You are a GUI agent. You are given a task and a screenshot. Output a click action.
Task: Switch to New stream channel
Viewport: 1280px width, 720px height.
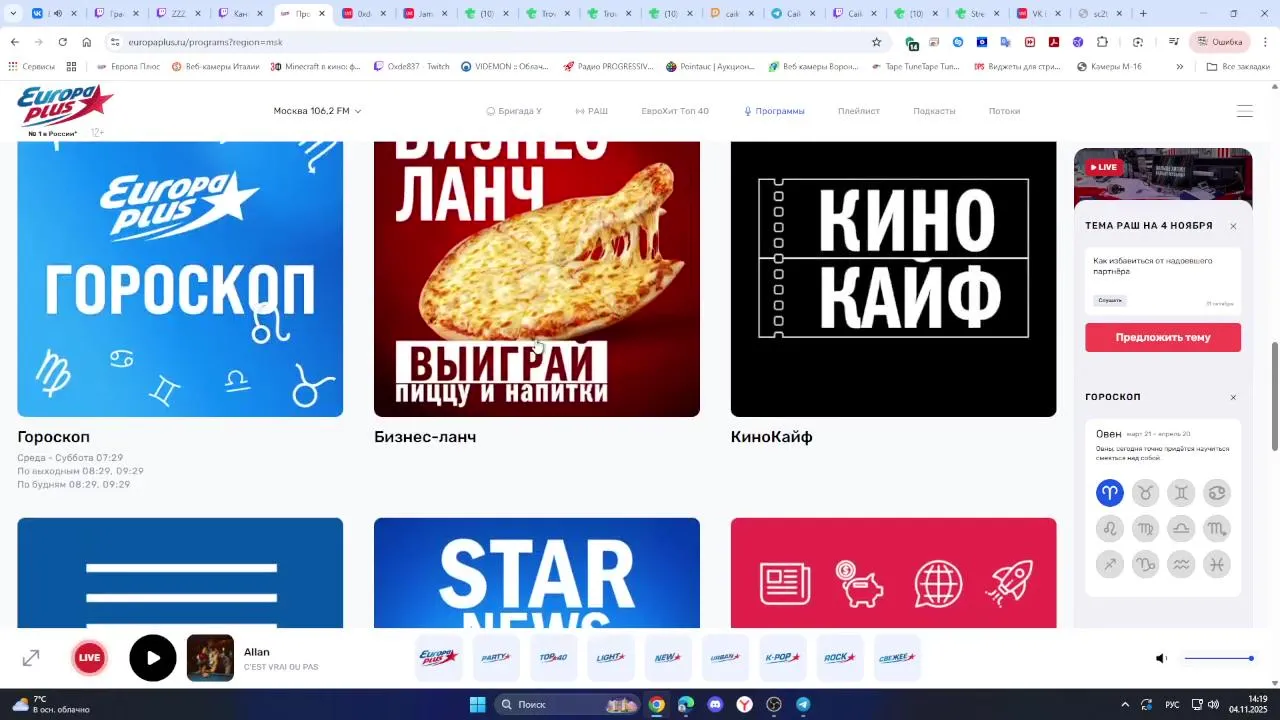click(667, 658)
